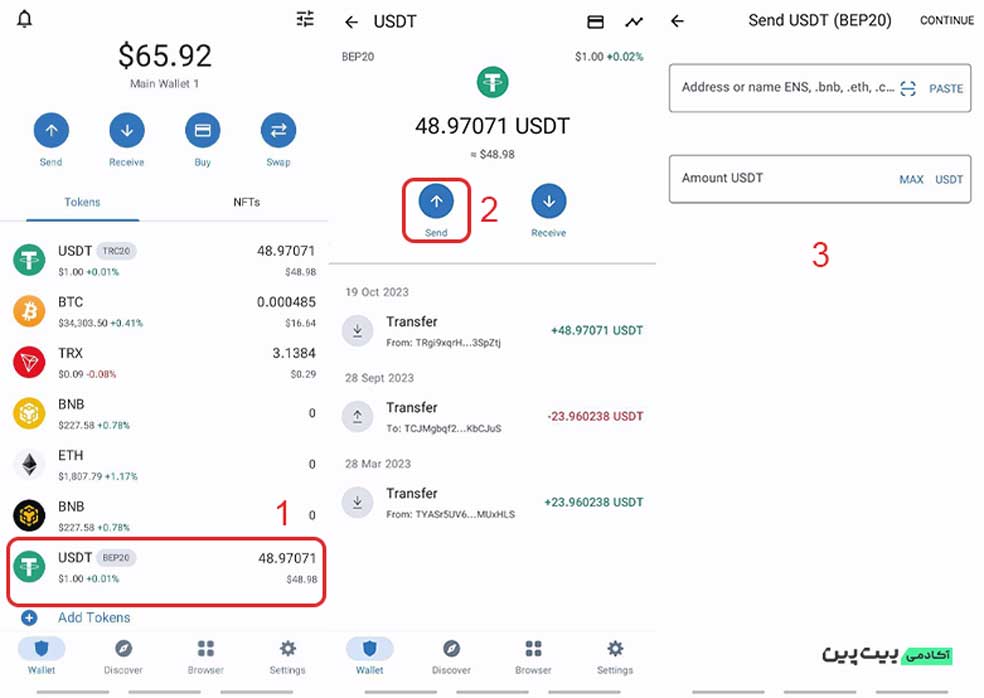Viewport: 984px width, 698px height.
Task: Click the $65.92 total balance
Action: (165, 56)
